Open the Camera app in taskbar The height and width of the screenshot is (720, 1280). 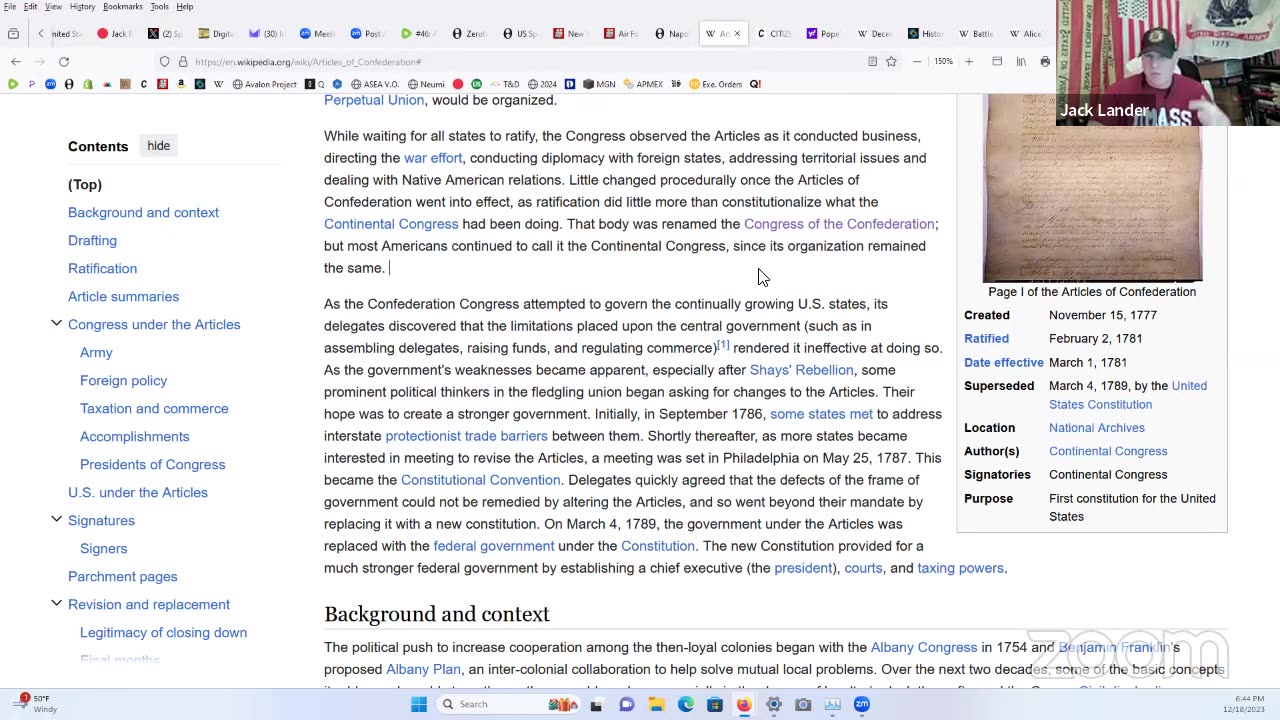click(x=803, y=704)
